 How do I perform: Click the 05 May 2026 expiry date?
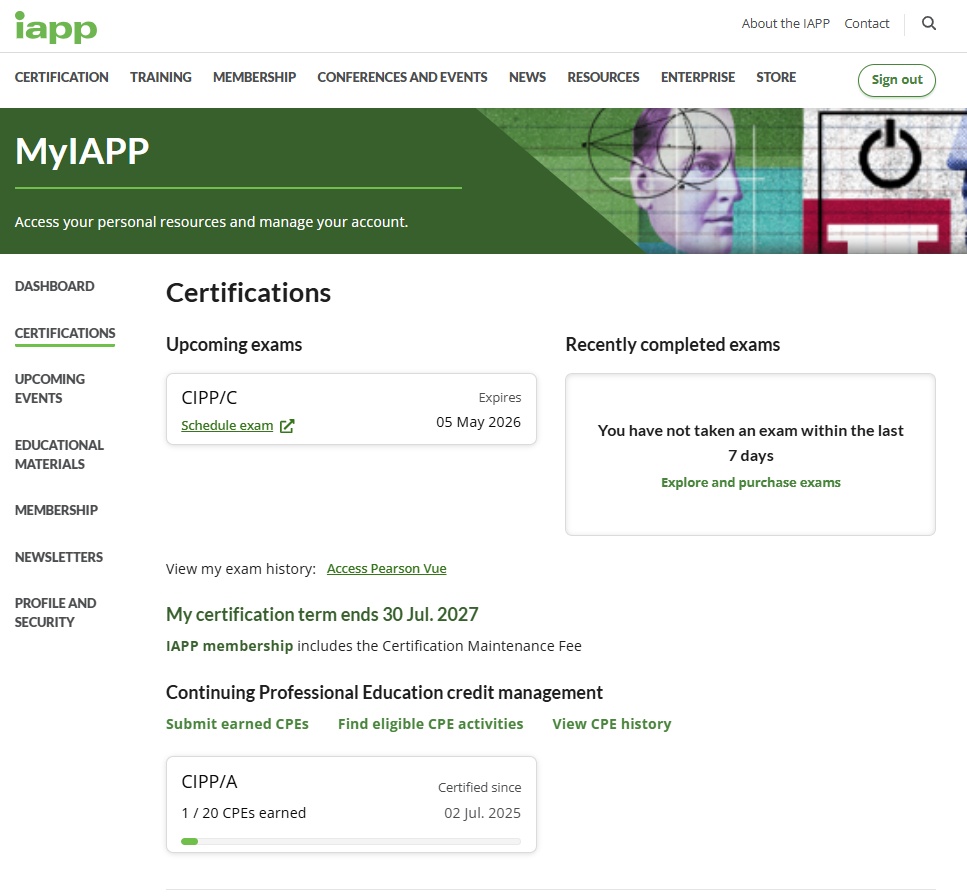(478, 422)
